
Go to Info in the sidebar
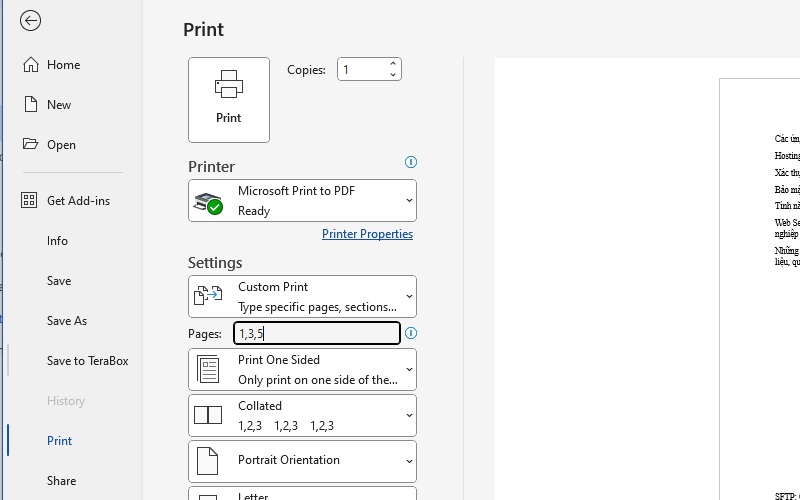pyautogui.click(x=57, y=241)
